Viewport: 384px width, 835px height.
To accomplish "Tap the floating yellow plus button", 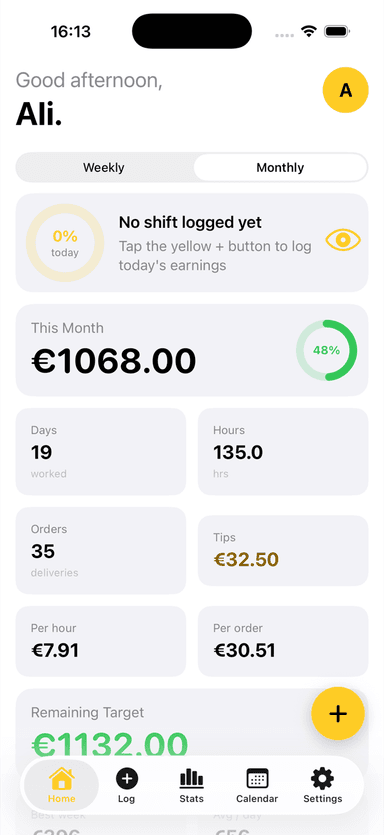I will click(x=338, y=714).
